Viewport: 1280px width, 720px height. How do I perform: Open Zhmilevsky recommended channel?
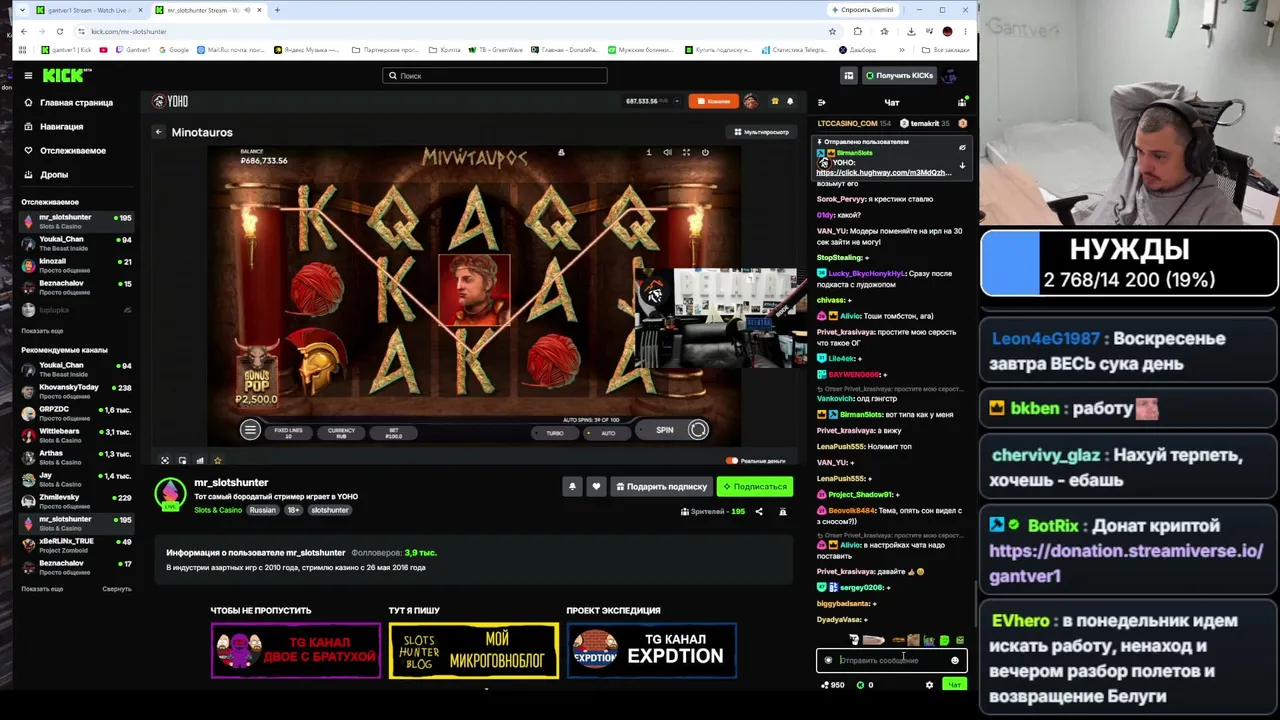point(77,501)
